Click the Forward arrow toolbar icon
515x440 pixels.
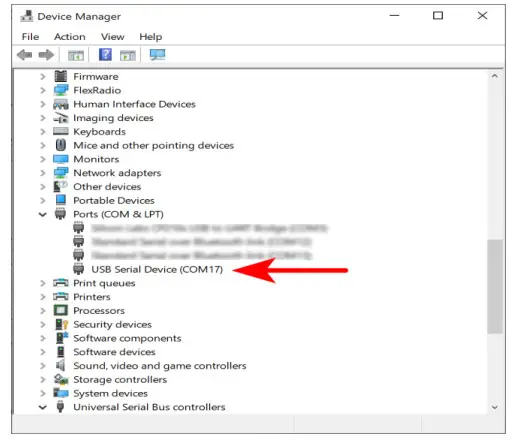[x=46, y=55]
